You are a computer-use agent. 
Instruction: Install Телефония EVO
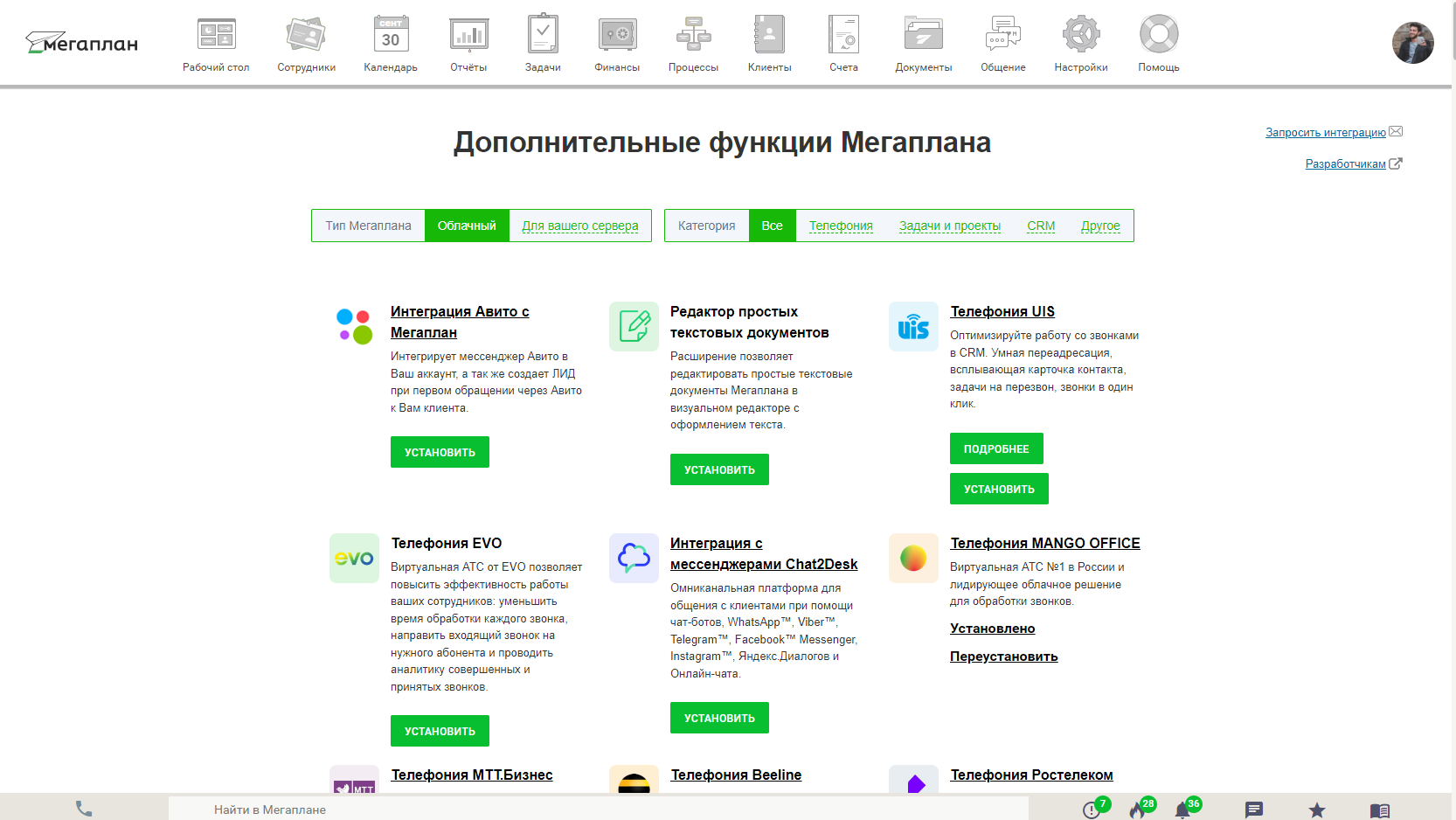pyautogui.click(x=440, y=731)
